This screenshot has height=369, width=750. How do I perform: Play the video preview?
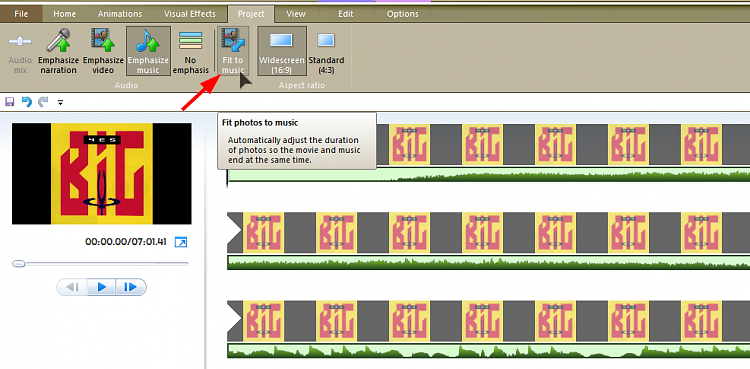click(101, 287)
